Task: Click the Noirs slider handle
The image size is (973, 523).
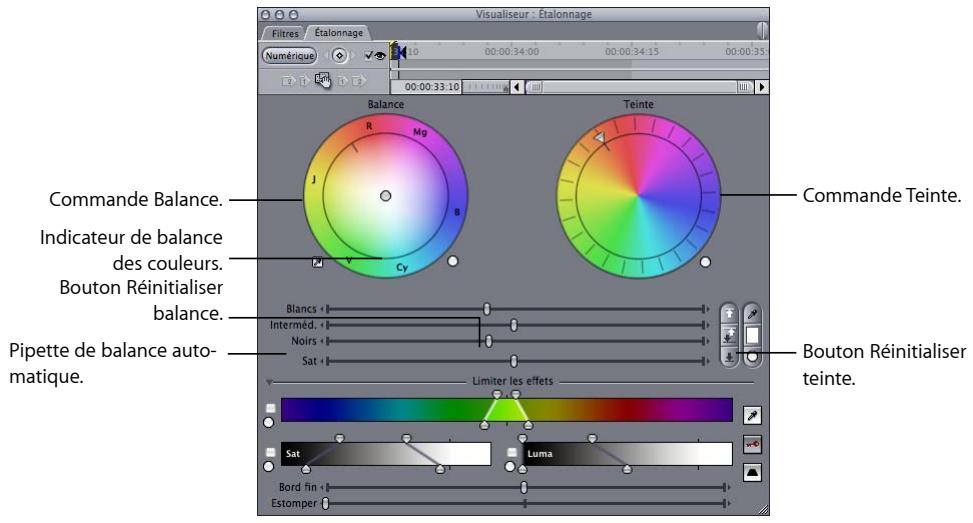Action: (488, 341)
